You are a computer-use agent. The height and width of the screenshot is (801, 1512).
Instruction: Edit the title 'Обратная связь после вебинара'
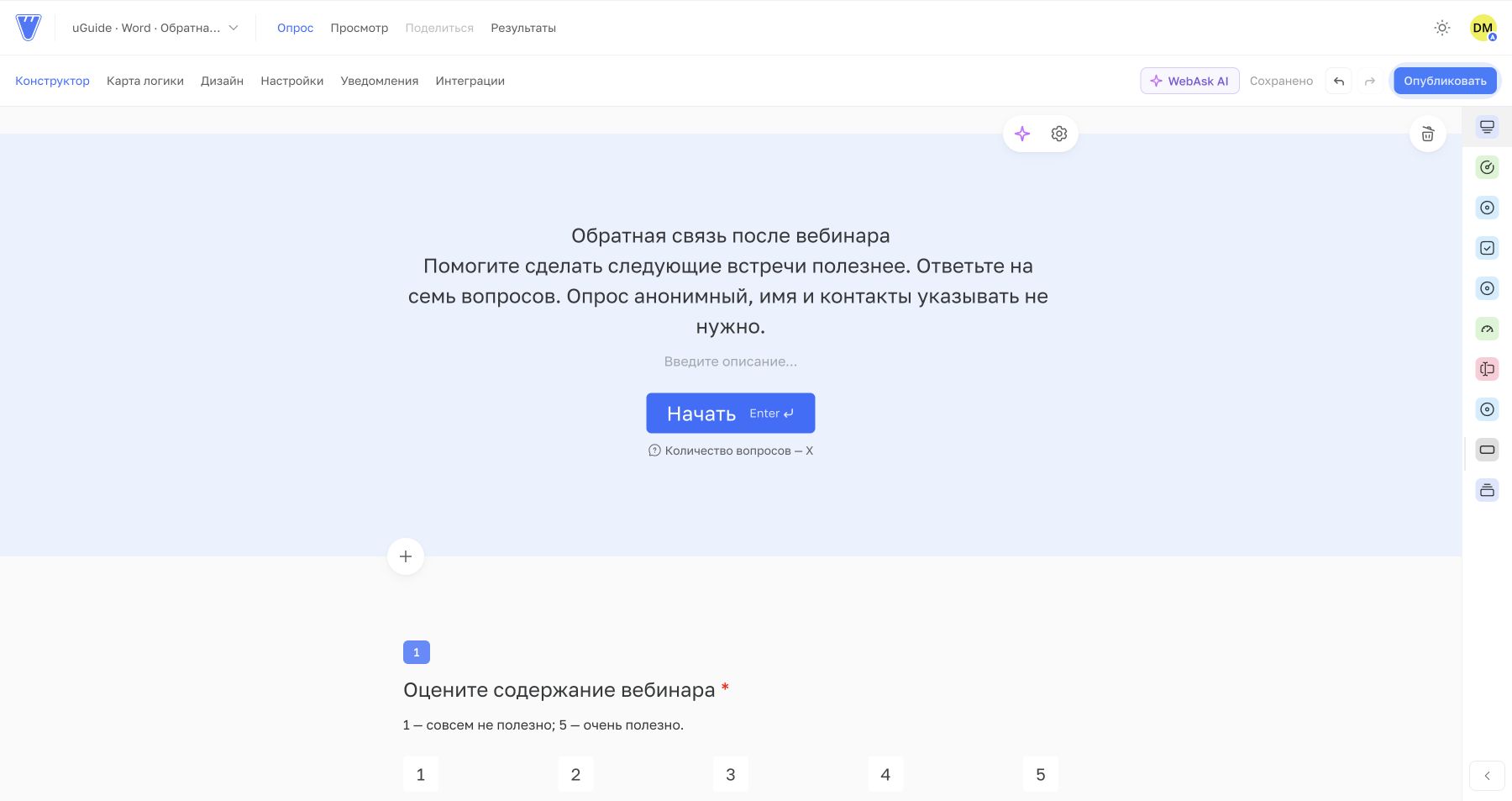click(730, 236)
